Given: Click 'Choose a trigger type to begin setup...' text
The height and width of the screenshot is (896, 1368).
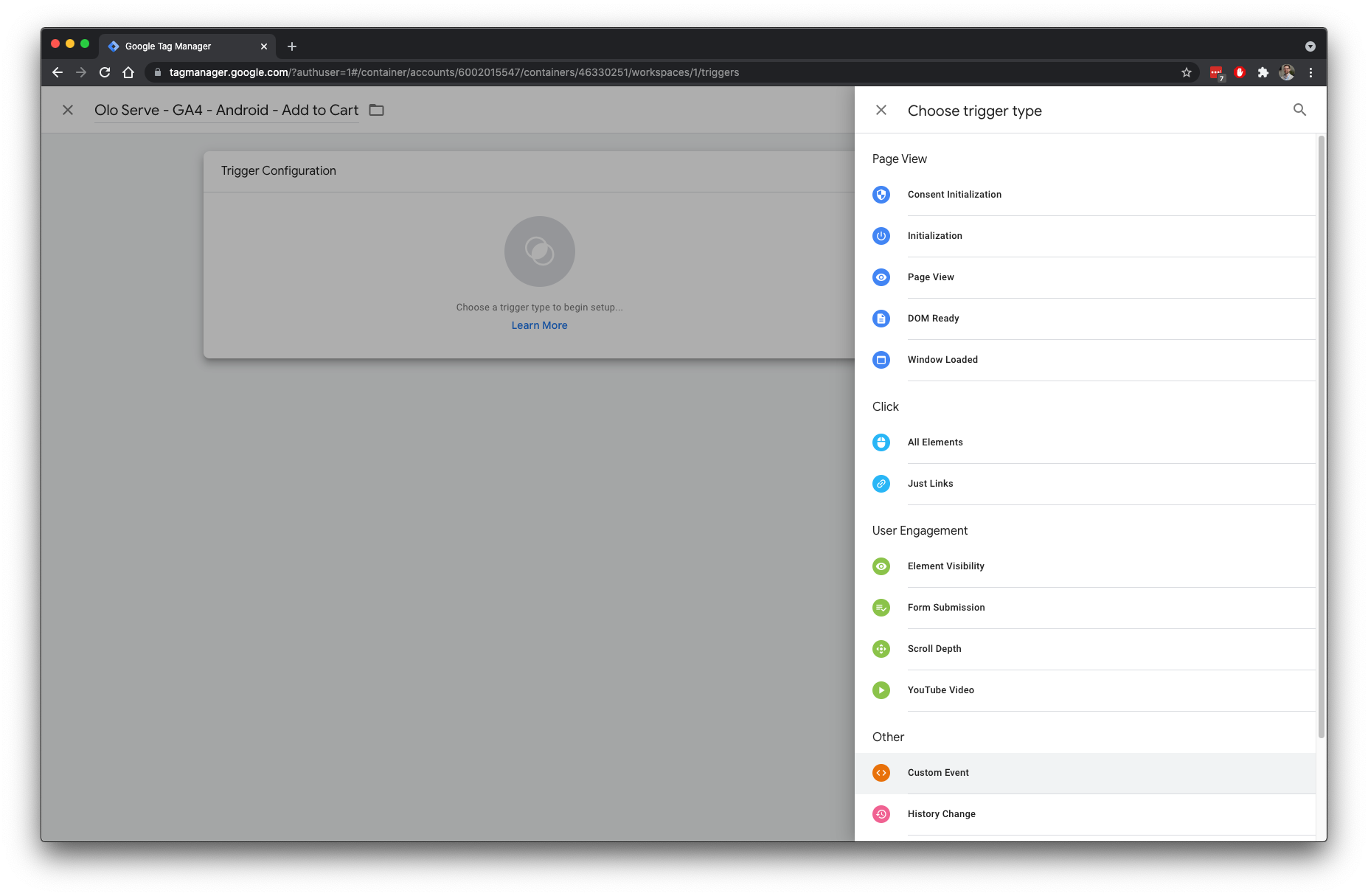Looking at the screenshot, I should coord(540,308).
